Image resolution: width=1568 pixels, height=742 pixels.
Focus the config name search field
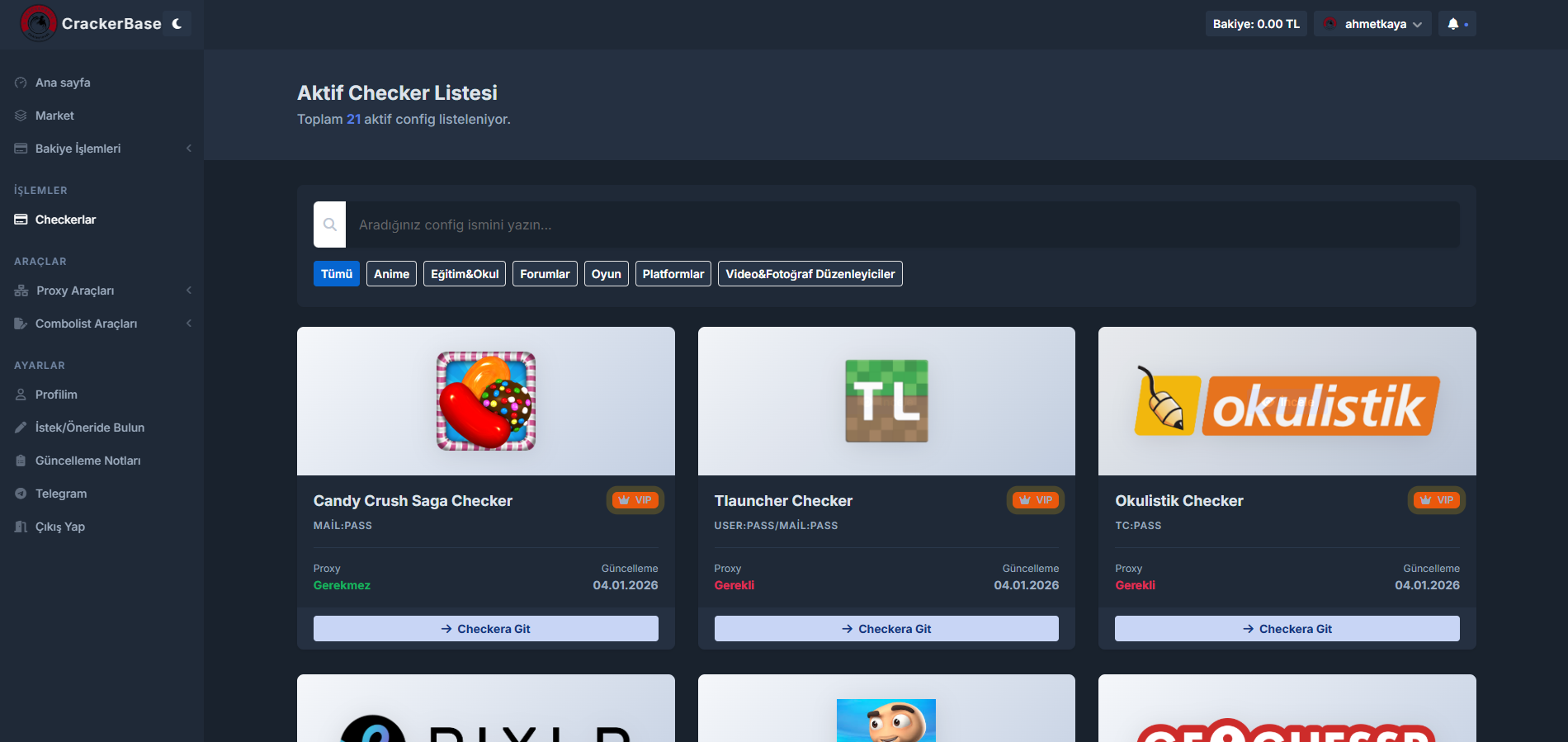click(903, 224)
